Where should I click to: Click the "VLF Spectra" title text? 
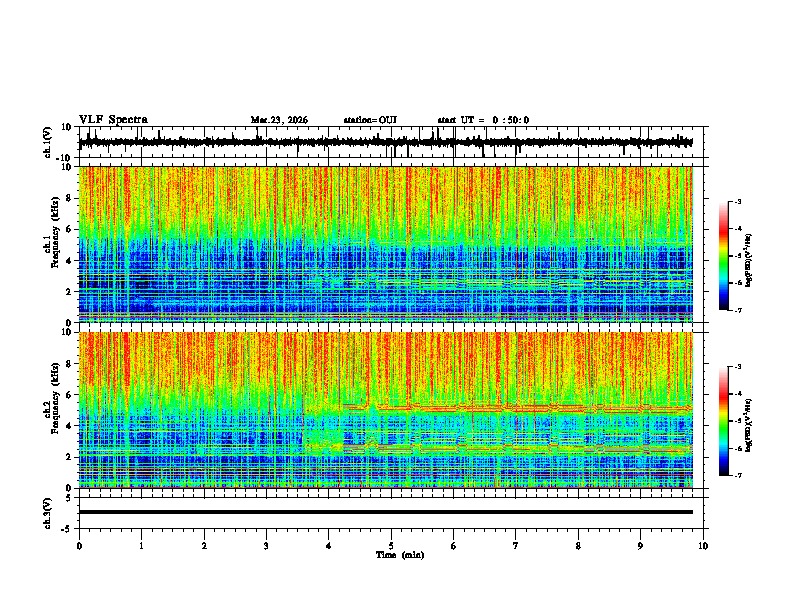(x=113, y=120)
